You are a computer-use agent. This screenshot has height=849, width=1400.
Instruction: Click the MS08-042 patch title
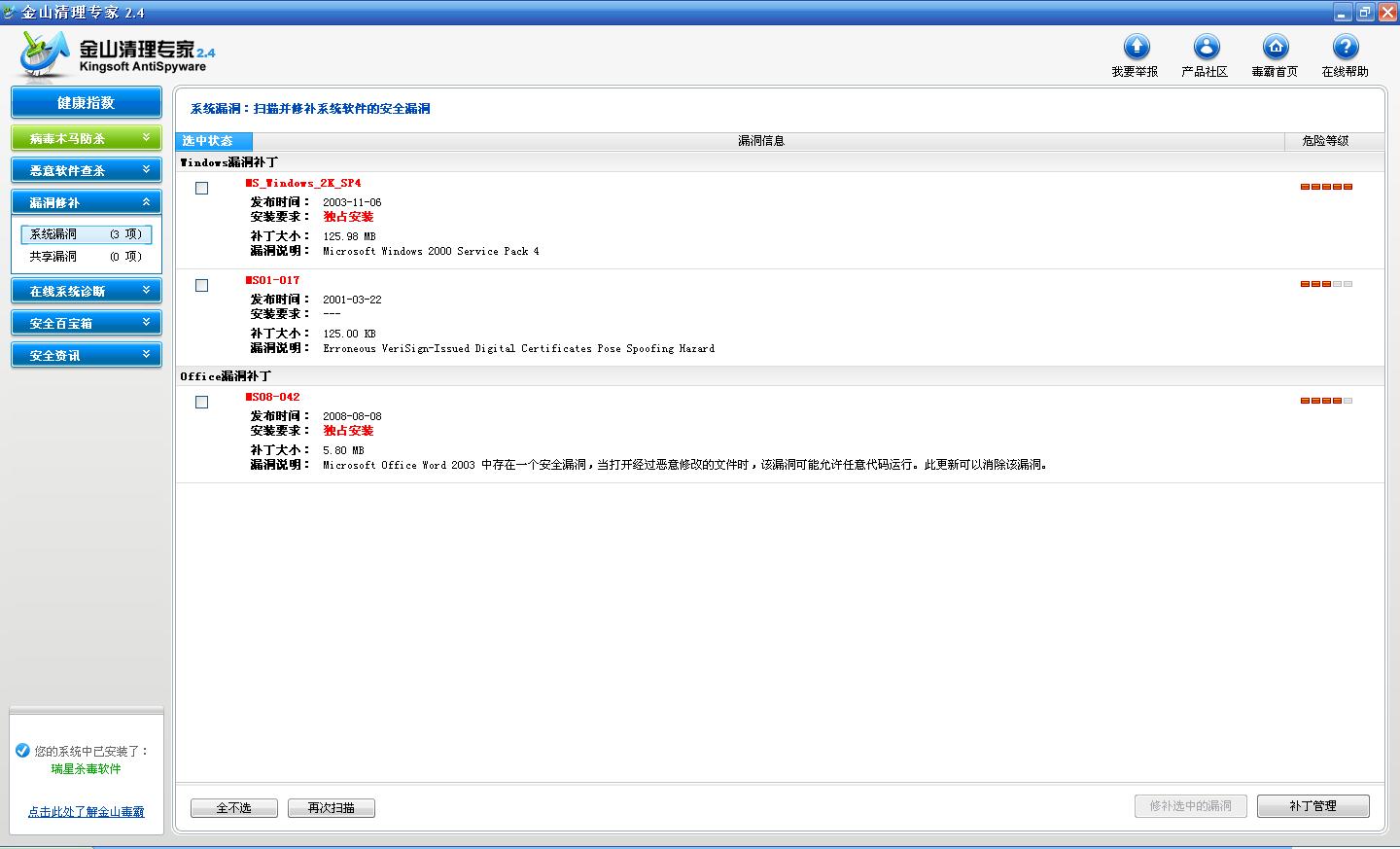(x=273, y=397)
